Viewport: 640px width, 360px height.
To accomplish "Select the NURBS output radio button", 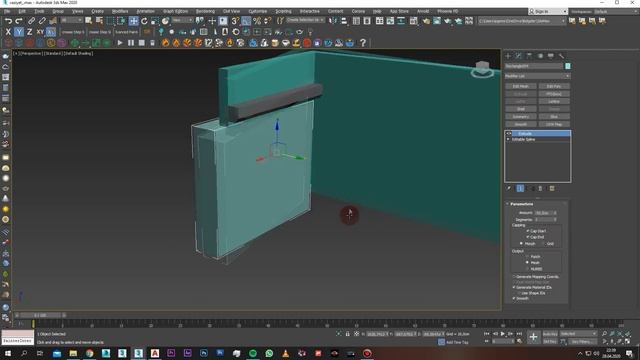I will (527, 269).
